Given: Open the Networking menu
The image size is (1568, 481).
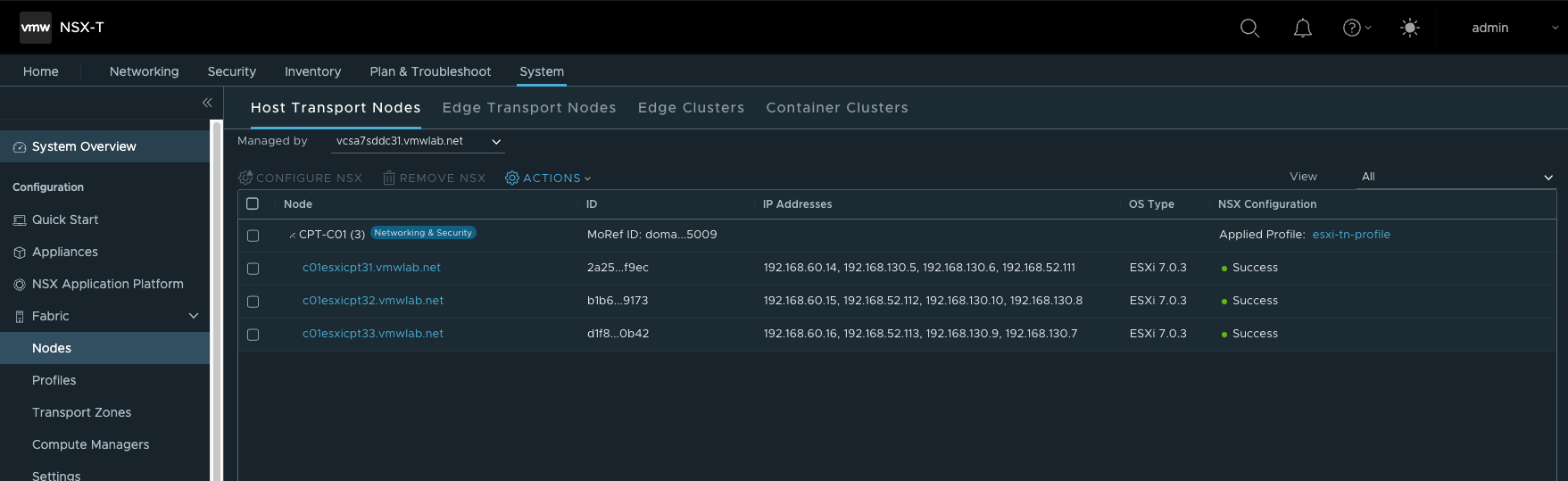Looking at the screenshot, I should [x=144, y=71].
